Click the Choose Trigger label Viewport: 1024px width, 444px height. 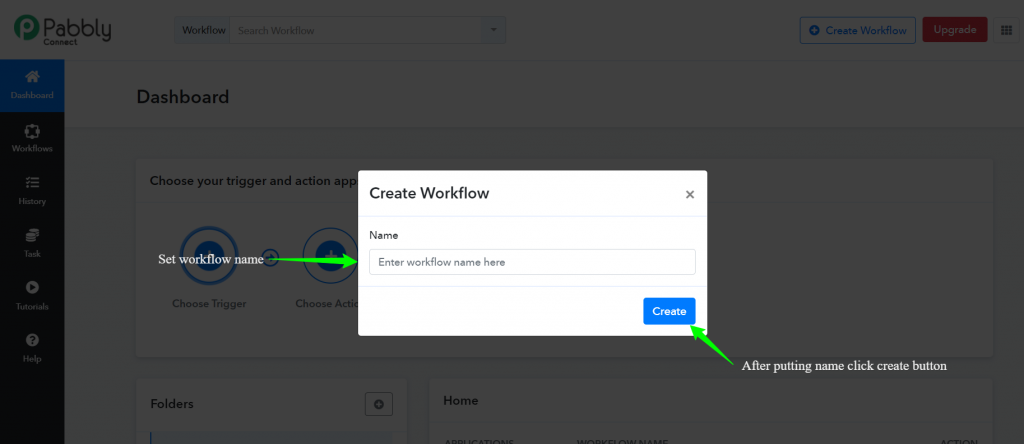(209, 304)
